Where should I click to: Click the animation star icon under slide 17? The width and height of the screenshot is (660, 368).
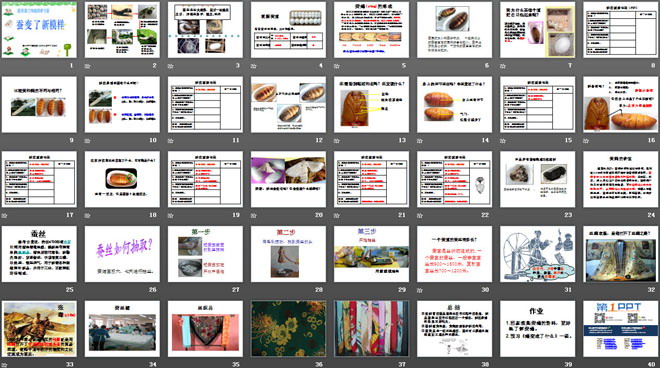4,216
